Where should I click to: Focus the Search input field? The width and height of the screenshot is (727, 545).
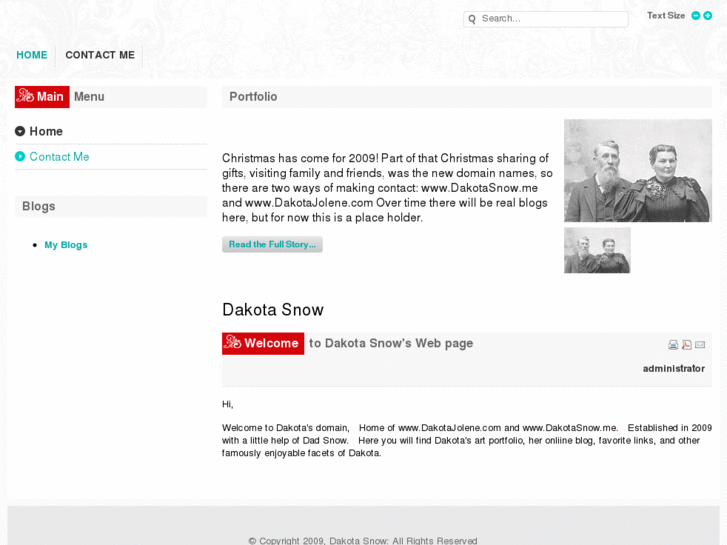click(x=546, y=19)
